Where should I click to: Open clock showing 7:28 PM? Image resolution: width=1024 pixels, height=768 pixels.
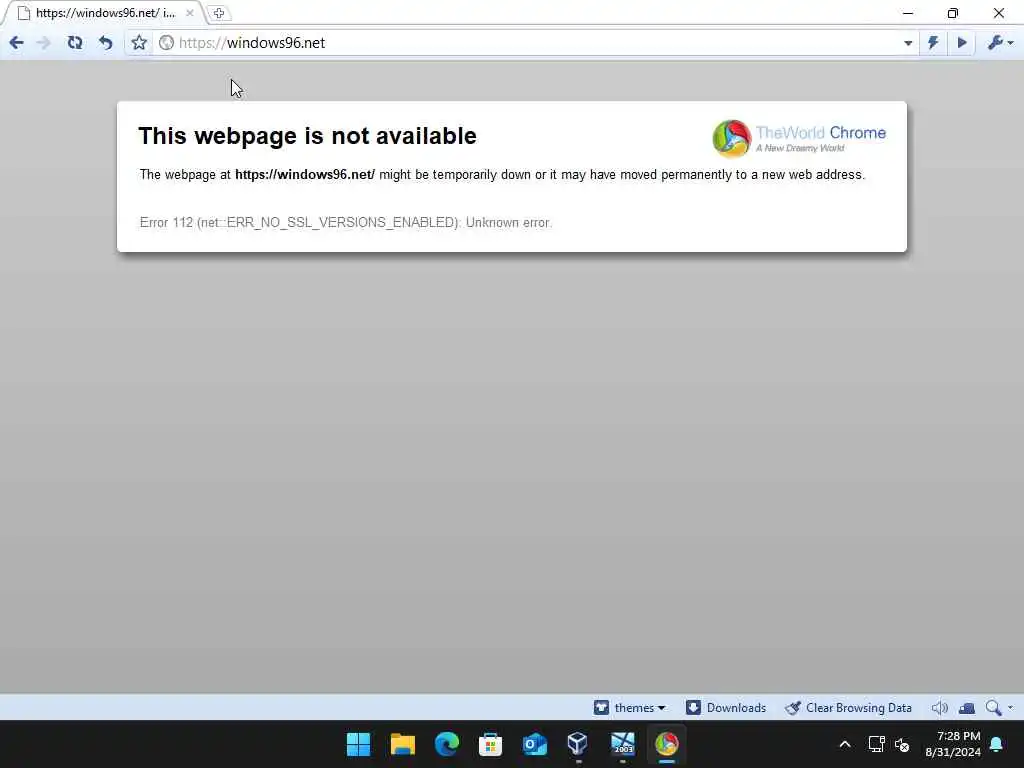coord(953,744)
